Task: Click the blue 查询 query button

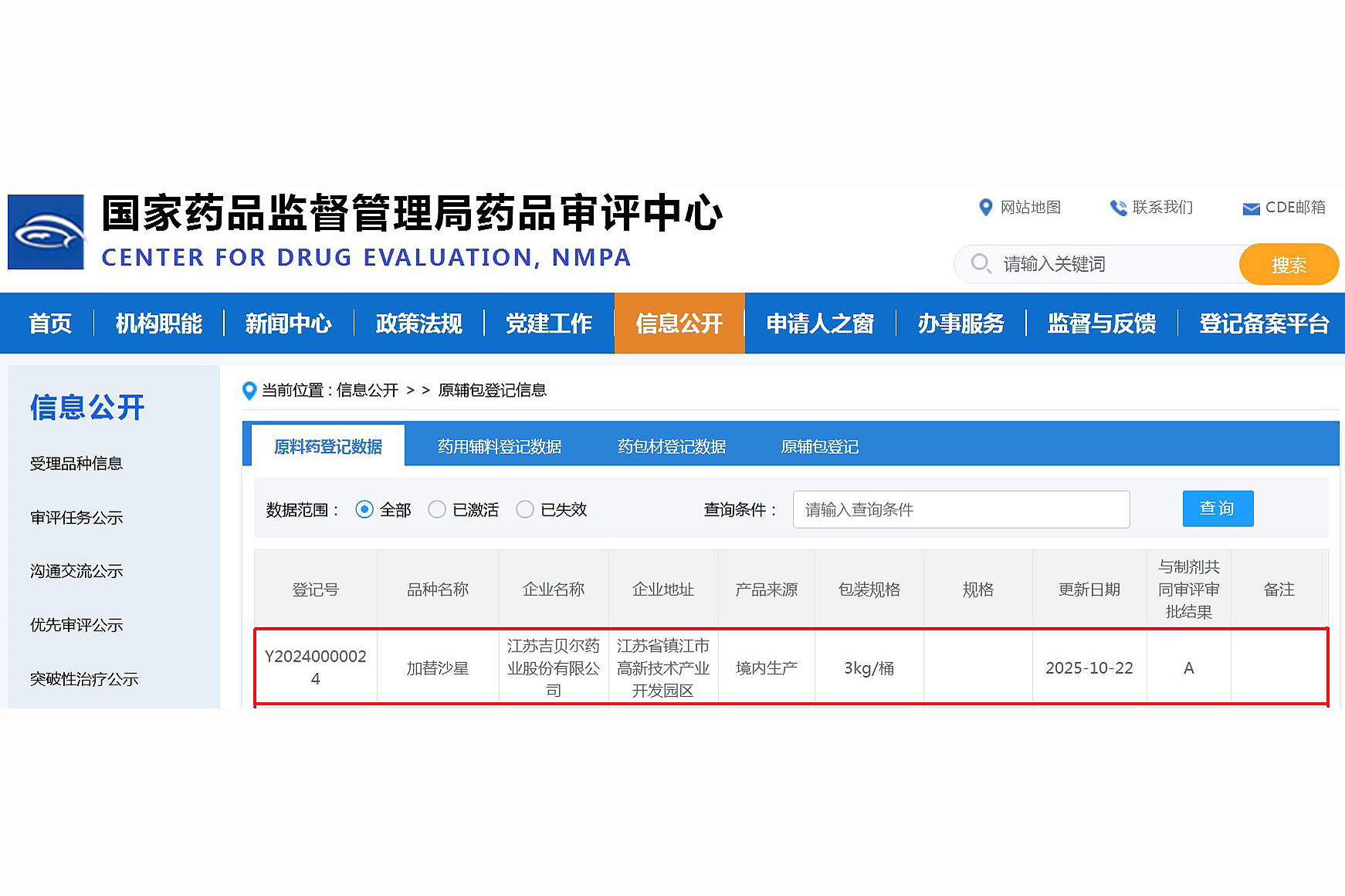Action: [1218, 509]
